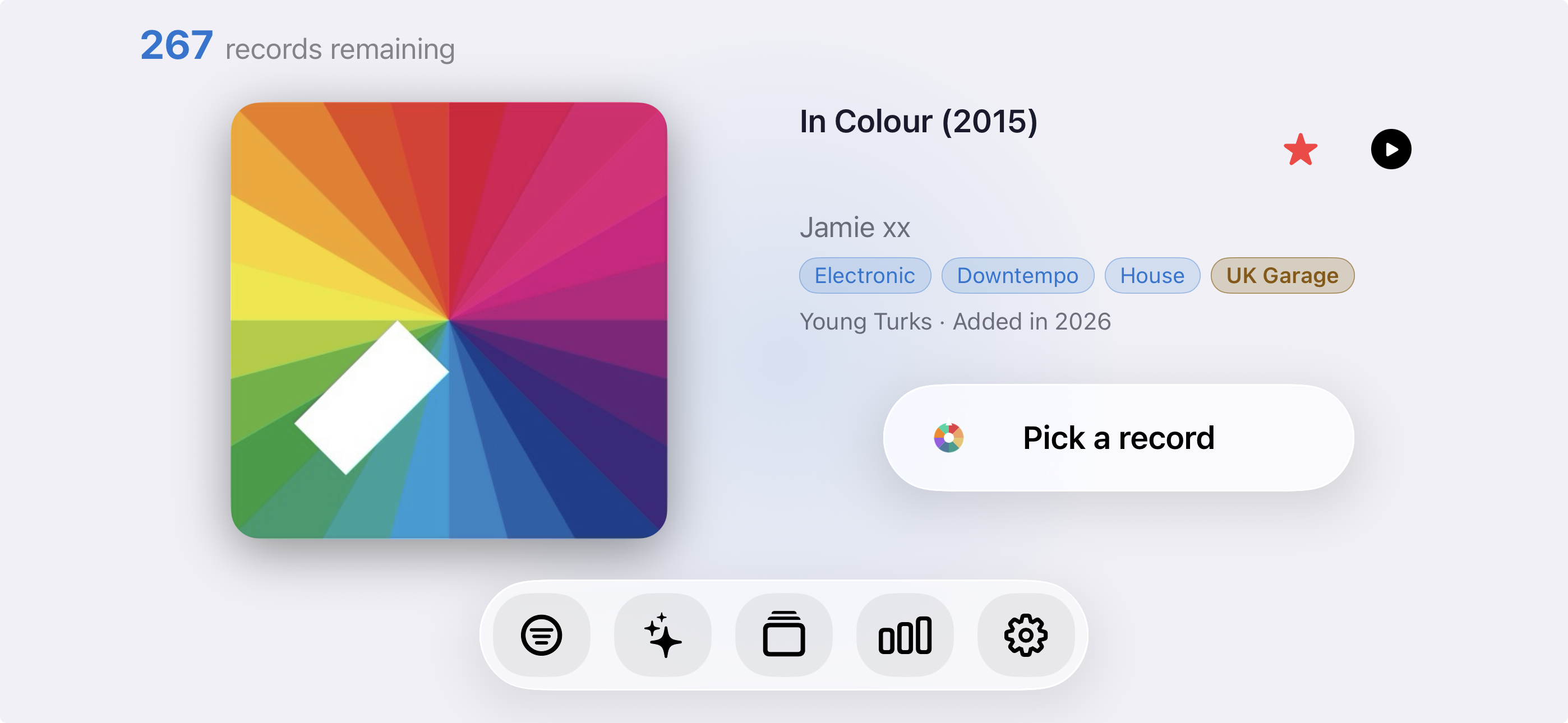Select the Downtempo genre tag

click(x=1018, y=276)
